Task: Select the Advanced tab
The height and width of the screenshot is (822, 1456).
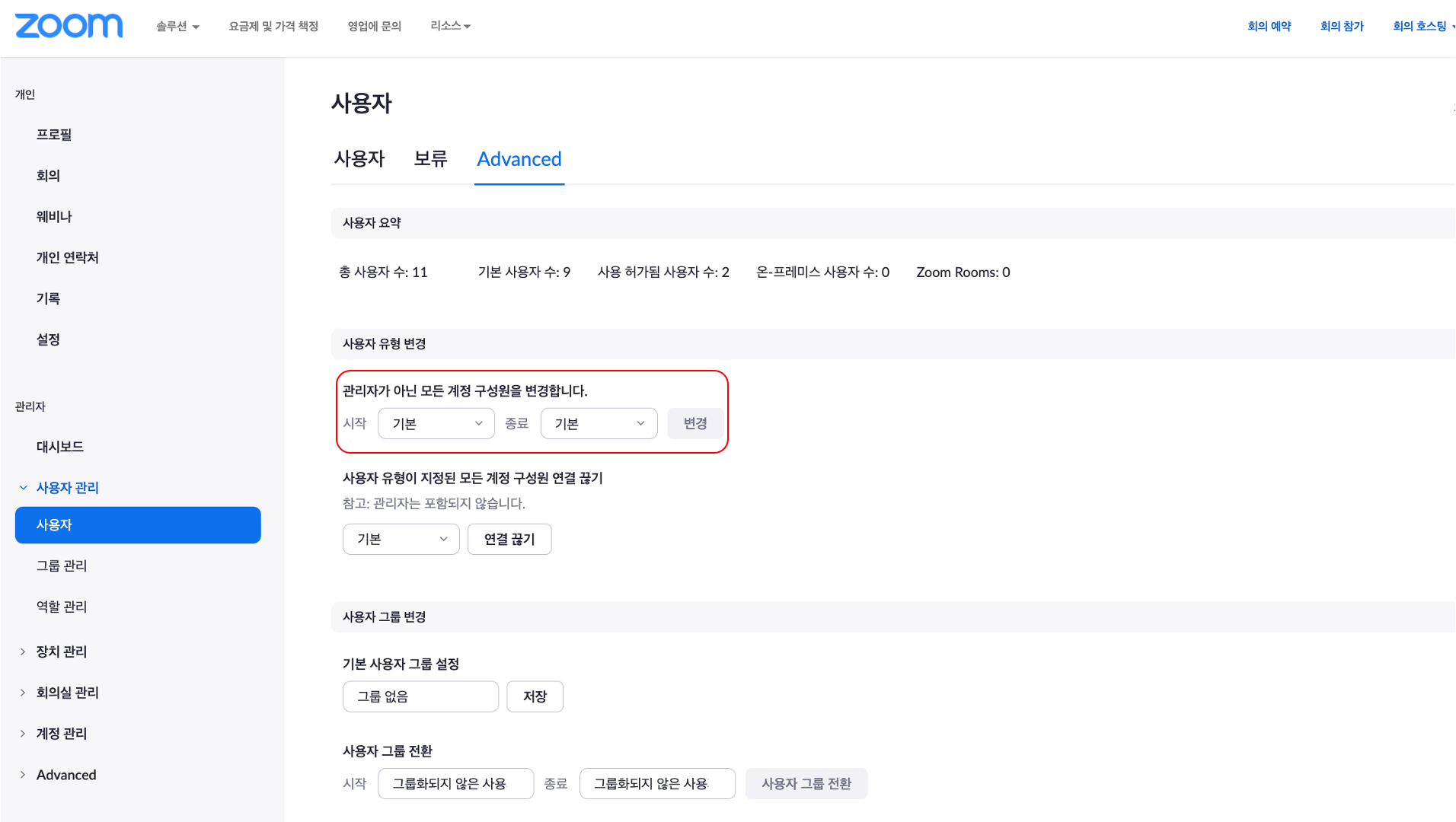Action: [x=519, y=159]
